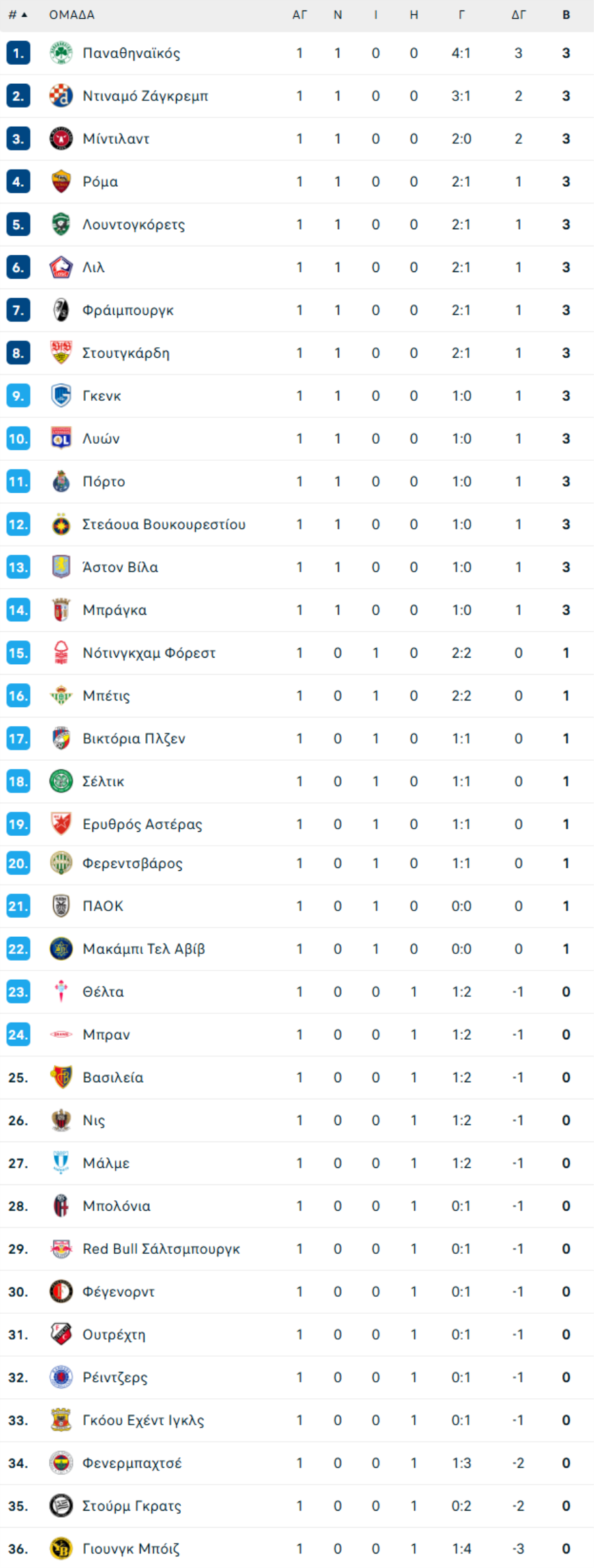This screenshot has height=1568, width=594.
Task: Sort standings by the B points header
Action: 566,15
